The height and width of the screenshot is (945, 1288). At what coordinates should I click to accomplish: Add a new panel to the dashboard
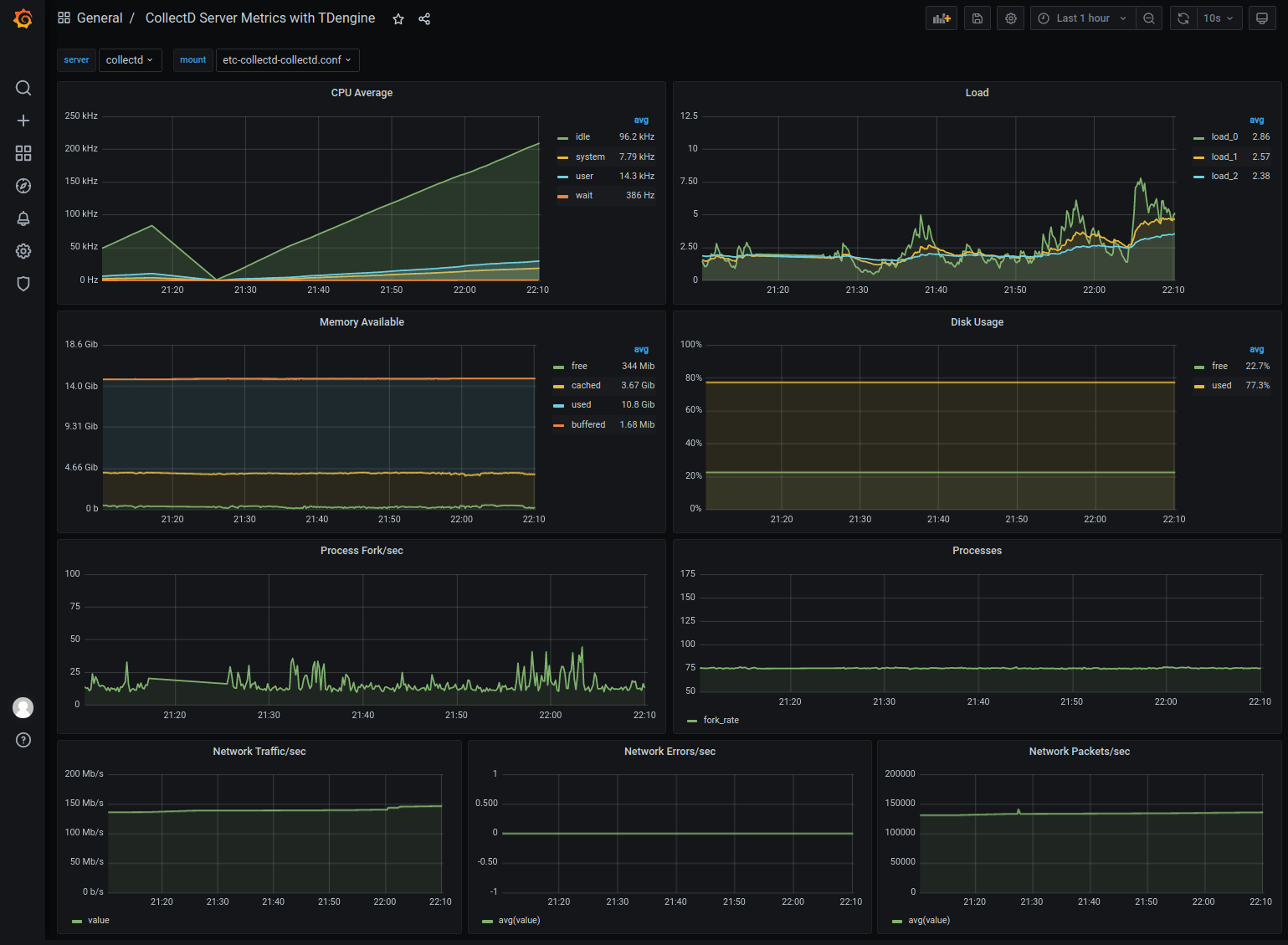coord(941,18)
